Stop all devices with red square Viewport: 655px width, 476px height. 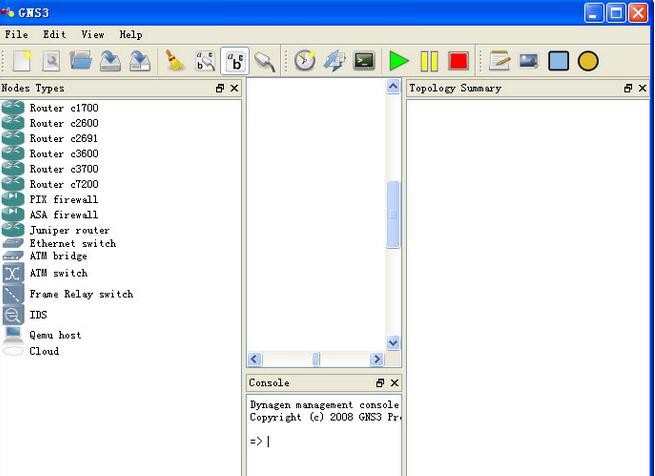point(458,61)
